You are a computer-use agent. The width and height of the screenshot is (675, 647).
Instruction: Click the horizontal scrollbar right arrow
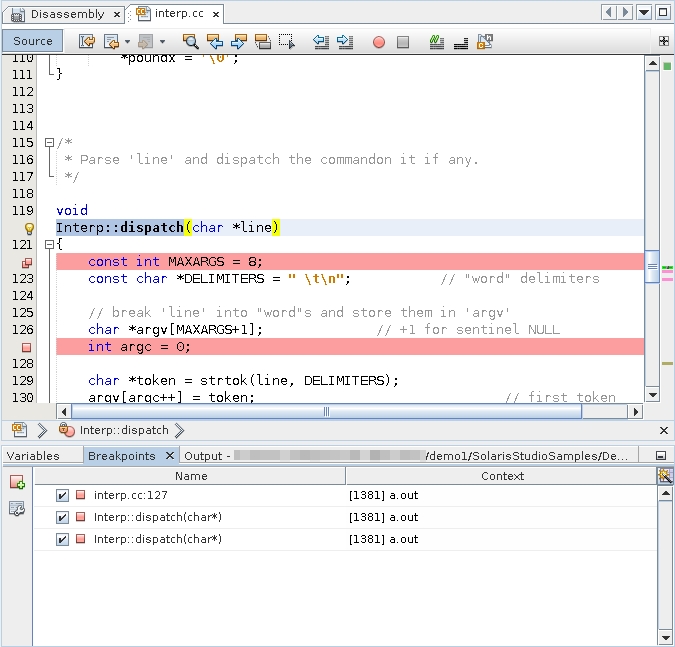[x=635, y=412]
